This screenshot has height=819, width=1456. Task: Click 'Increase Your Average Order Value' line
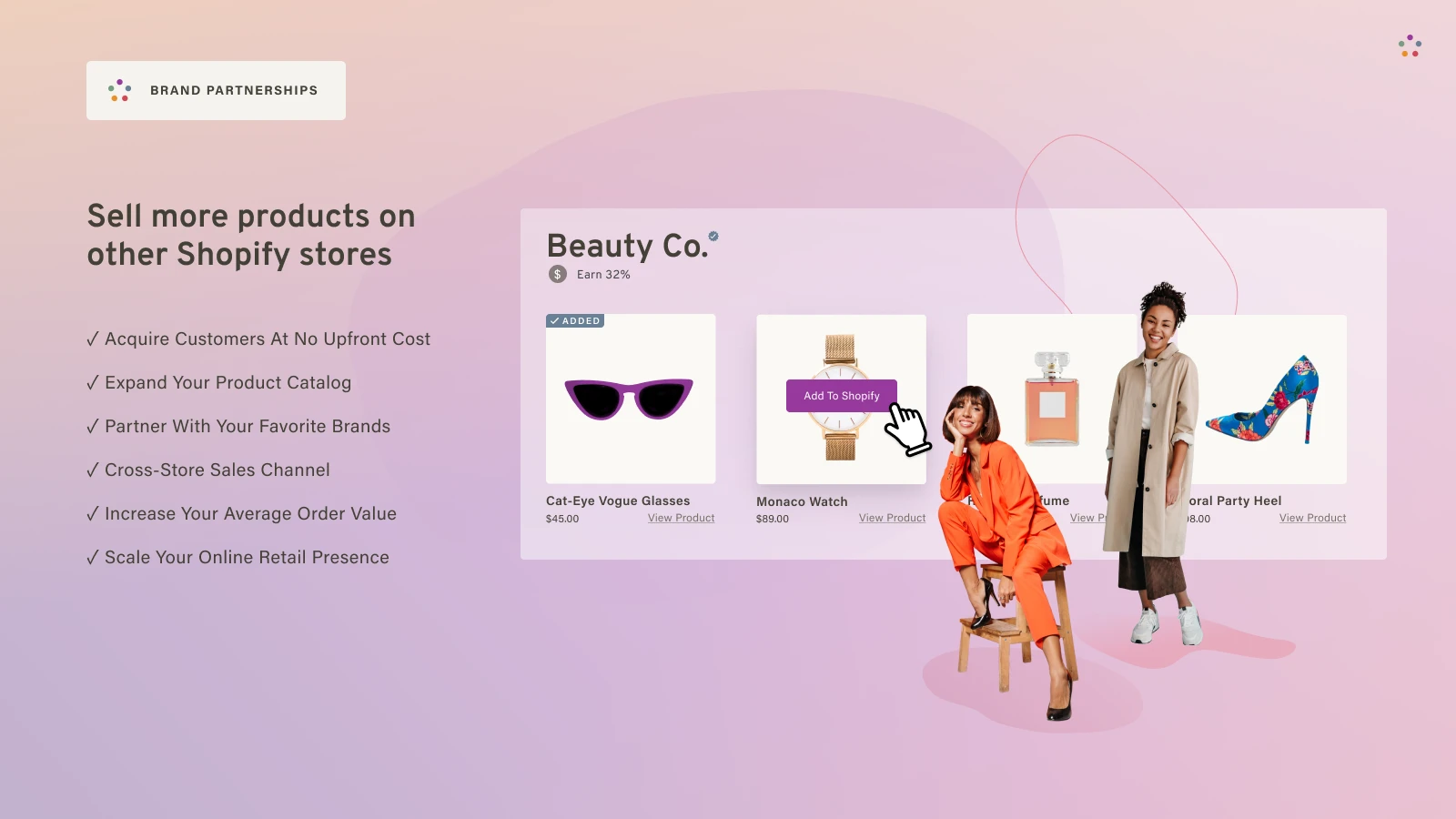pyautogui.click(x=242, y=513)
